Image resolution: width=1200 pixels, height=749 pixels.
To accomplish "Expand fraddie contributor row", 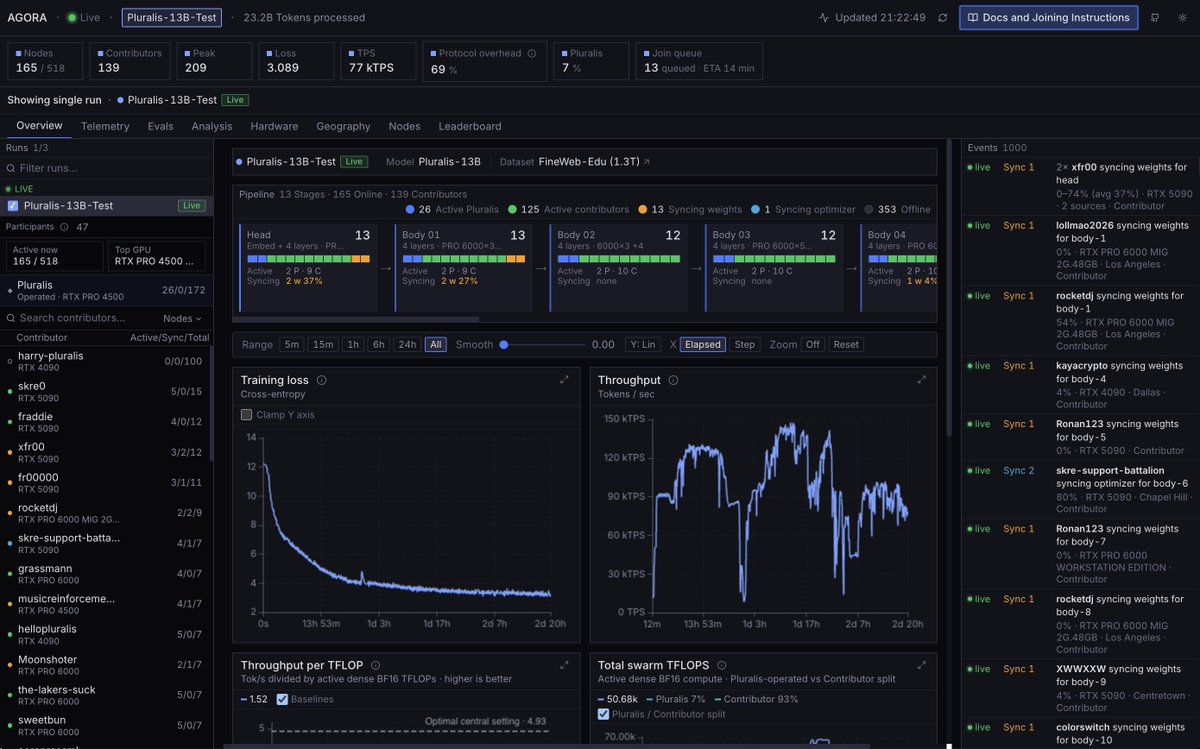I will point(106,421).
